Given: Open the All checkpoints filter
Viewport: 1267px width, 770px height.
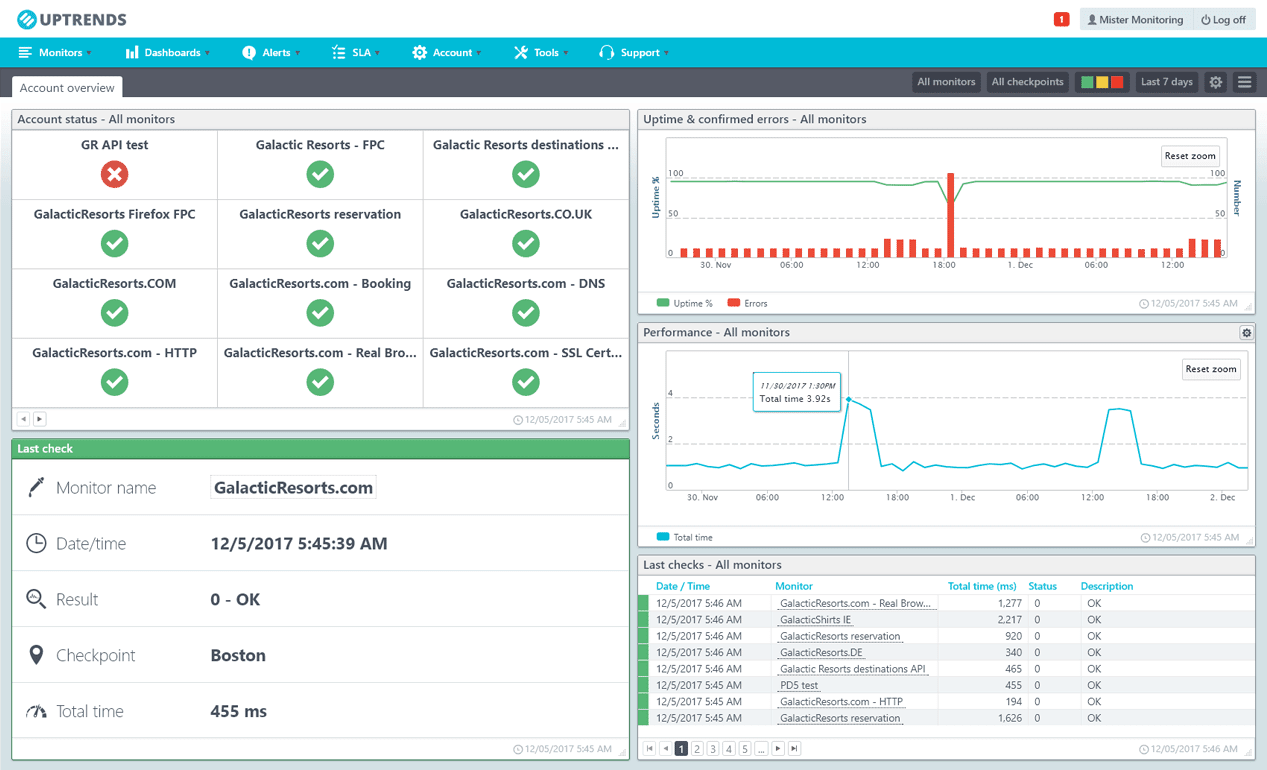Looking at the screenshot, I should tap(1027, 82).
